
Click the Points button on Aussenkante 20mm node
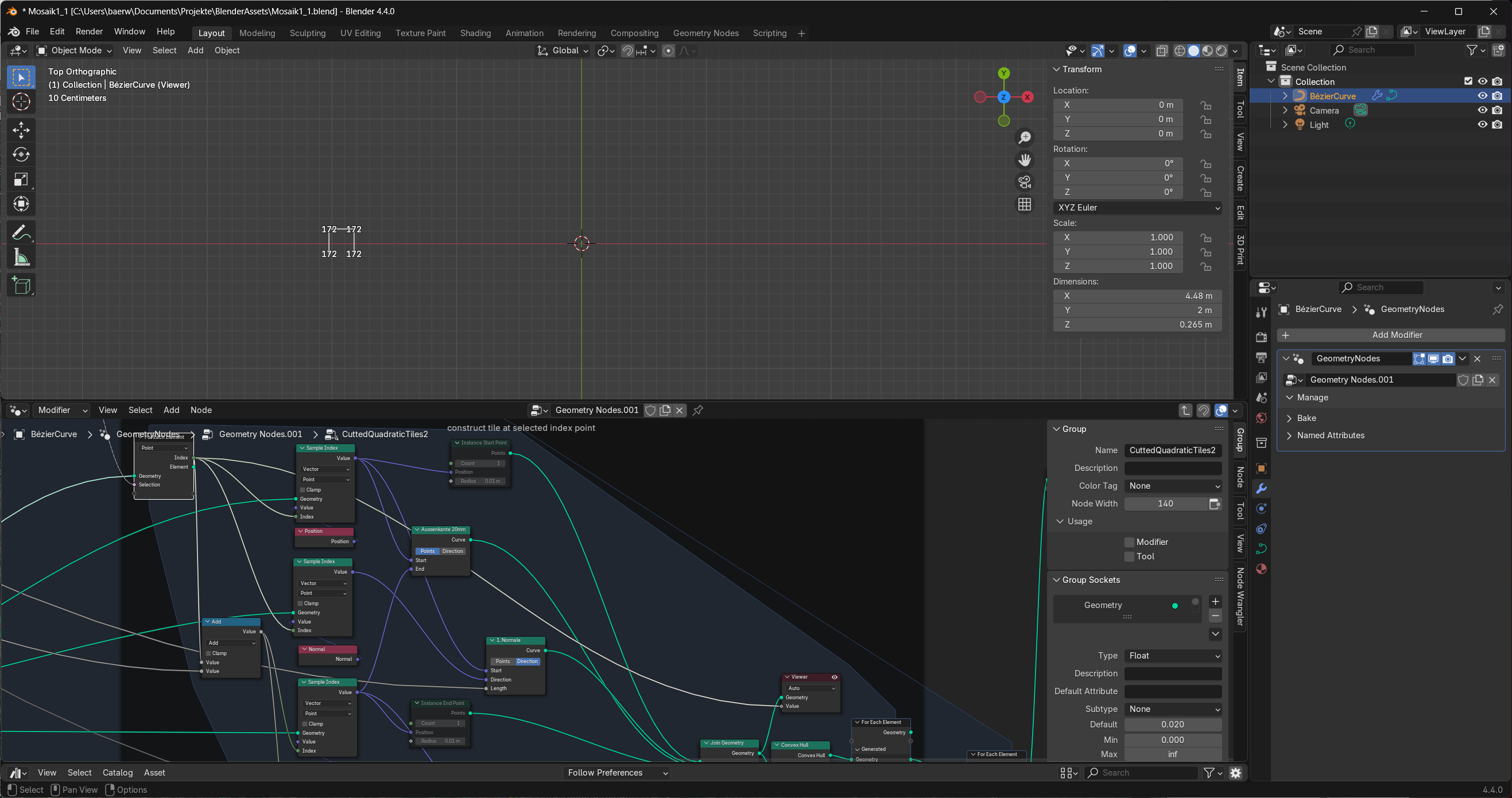tap(427, 551)
